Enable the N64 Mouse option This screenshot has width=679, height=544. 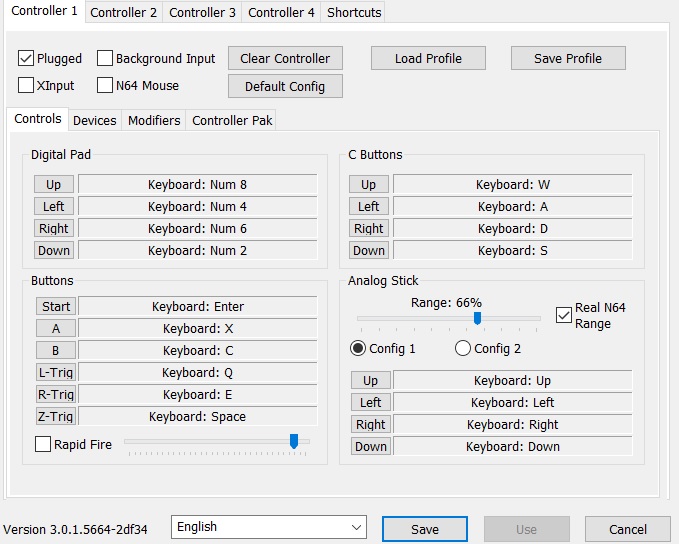point(105,86)
